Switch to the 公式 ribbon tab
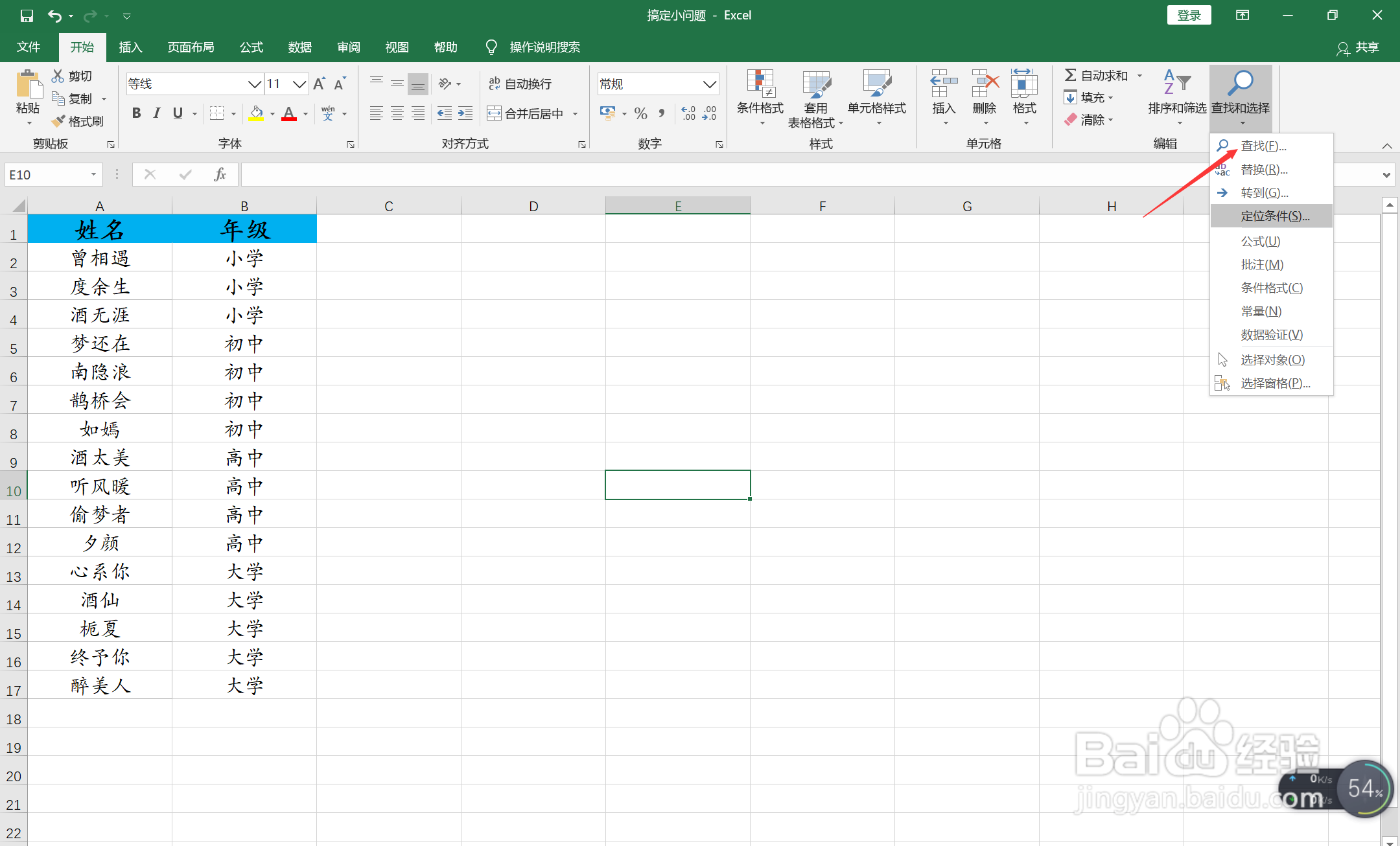 (251, 47)
